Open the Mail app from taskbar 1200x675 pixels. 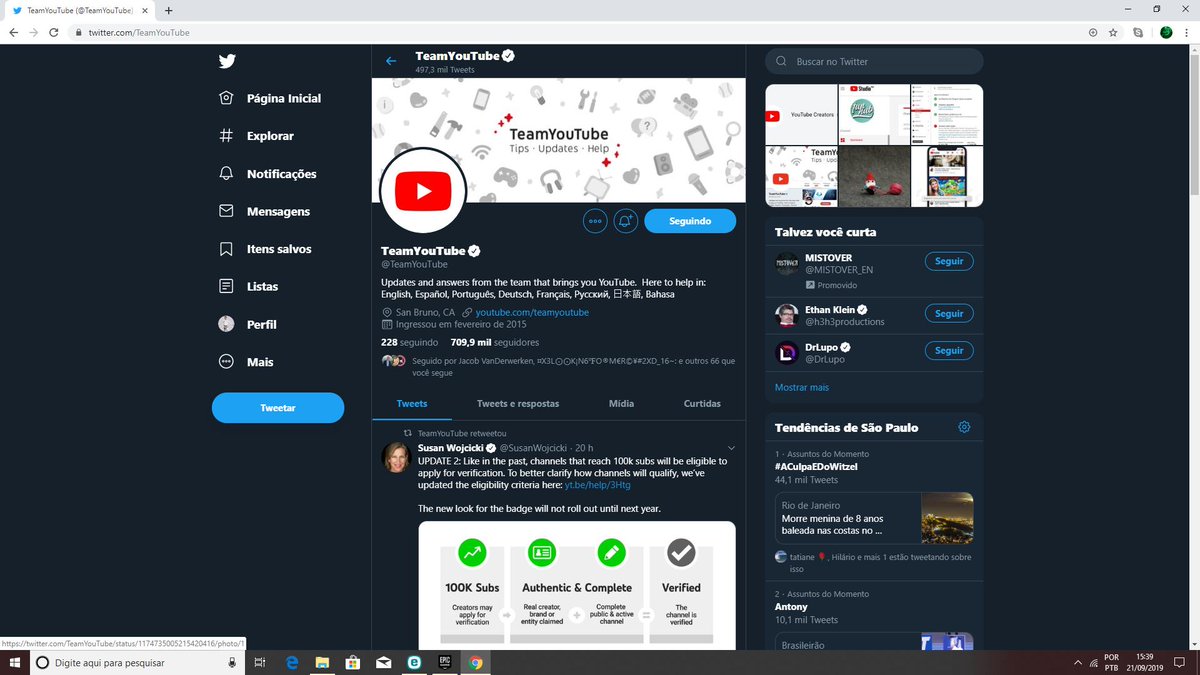pos(383,662)
